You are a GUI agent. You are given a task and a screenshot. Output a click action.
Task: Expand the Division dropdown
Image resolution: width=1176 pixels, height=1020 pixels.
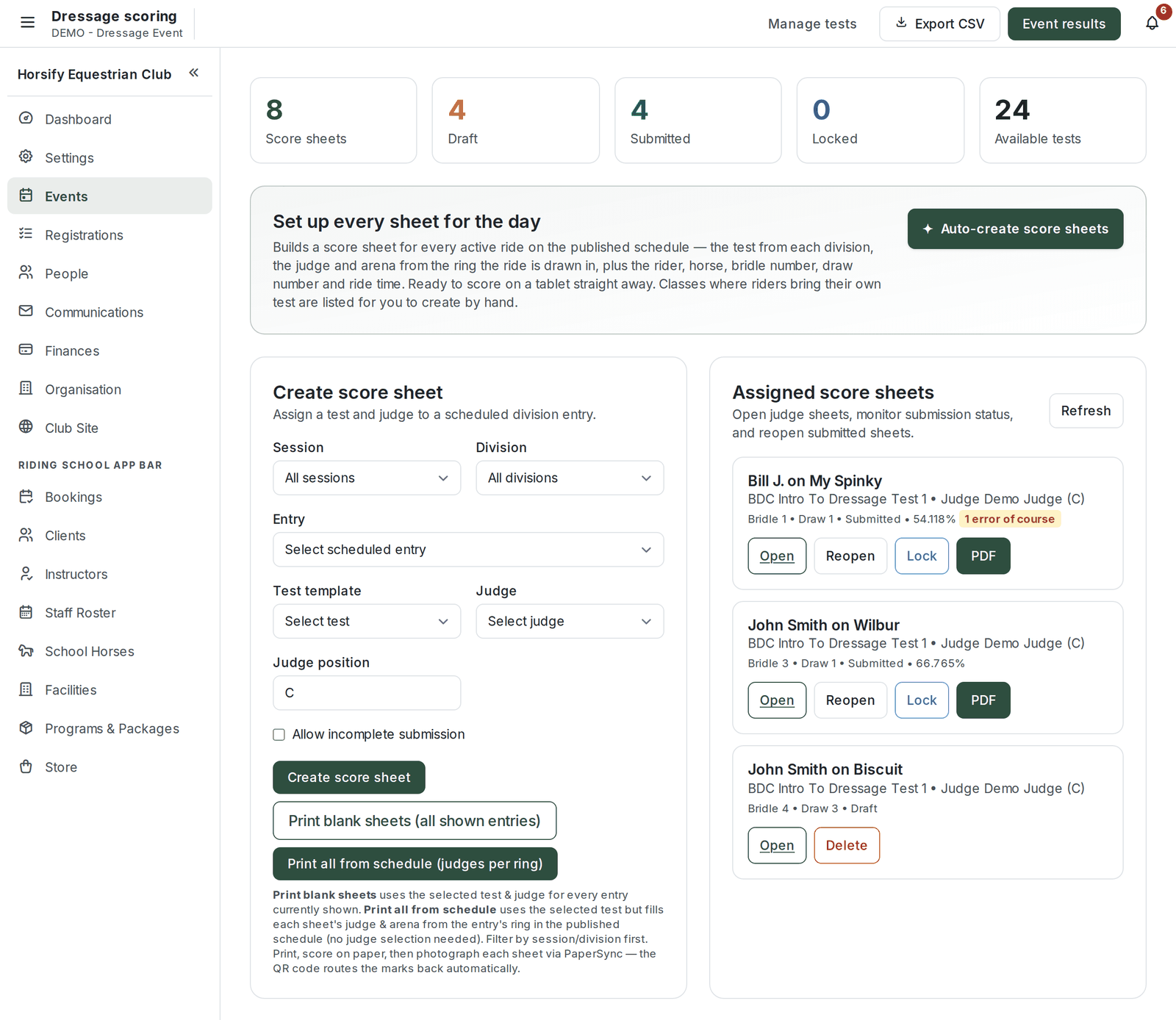570,478
